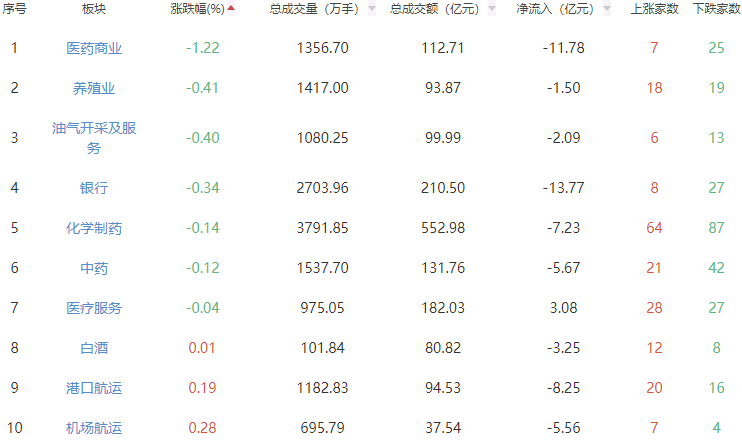Image resolution: width=742 pixels, height=441 pixels.
Task: Click the 3.08 net inflow value for 医疗服务
Action: point(563,308)
